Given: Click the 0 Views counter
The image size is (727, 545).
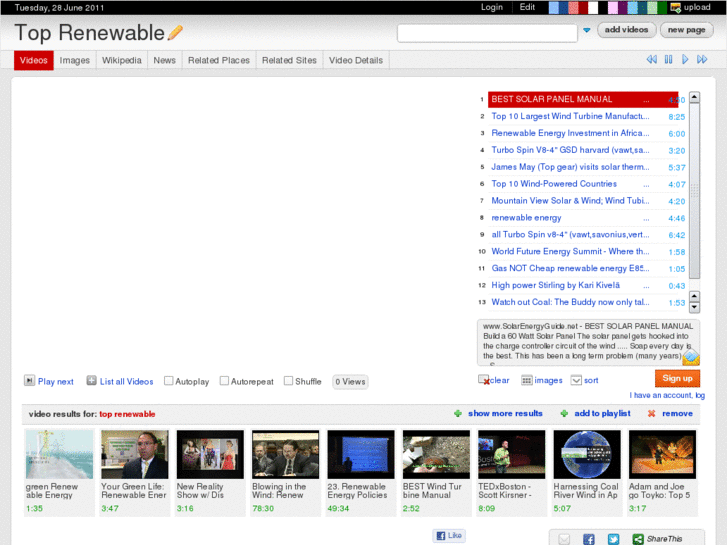Looking at the screenshot, I should pos(350,382).
